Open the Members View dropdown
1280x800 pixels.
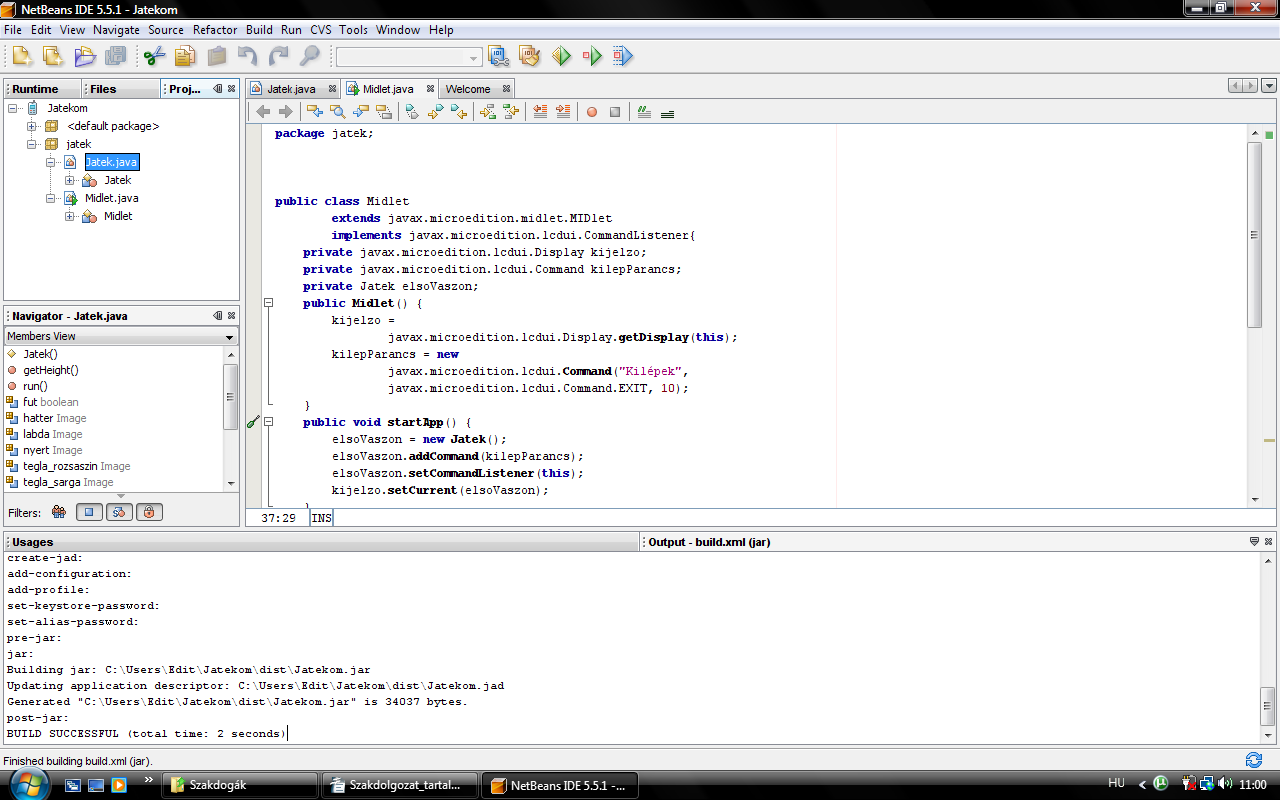pyautogui.click(x=121, y=336)
